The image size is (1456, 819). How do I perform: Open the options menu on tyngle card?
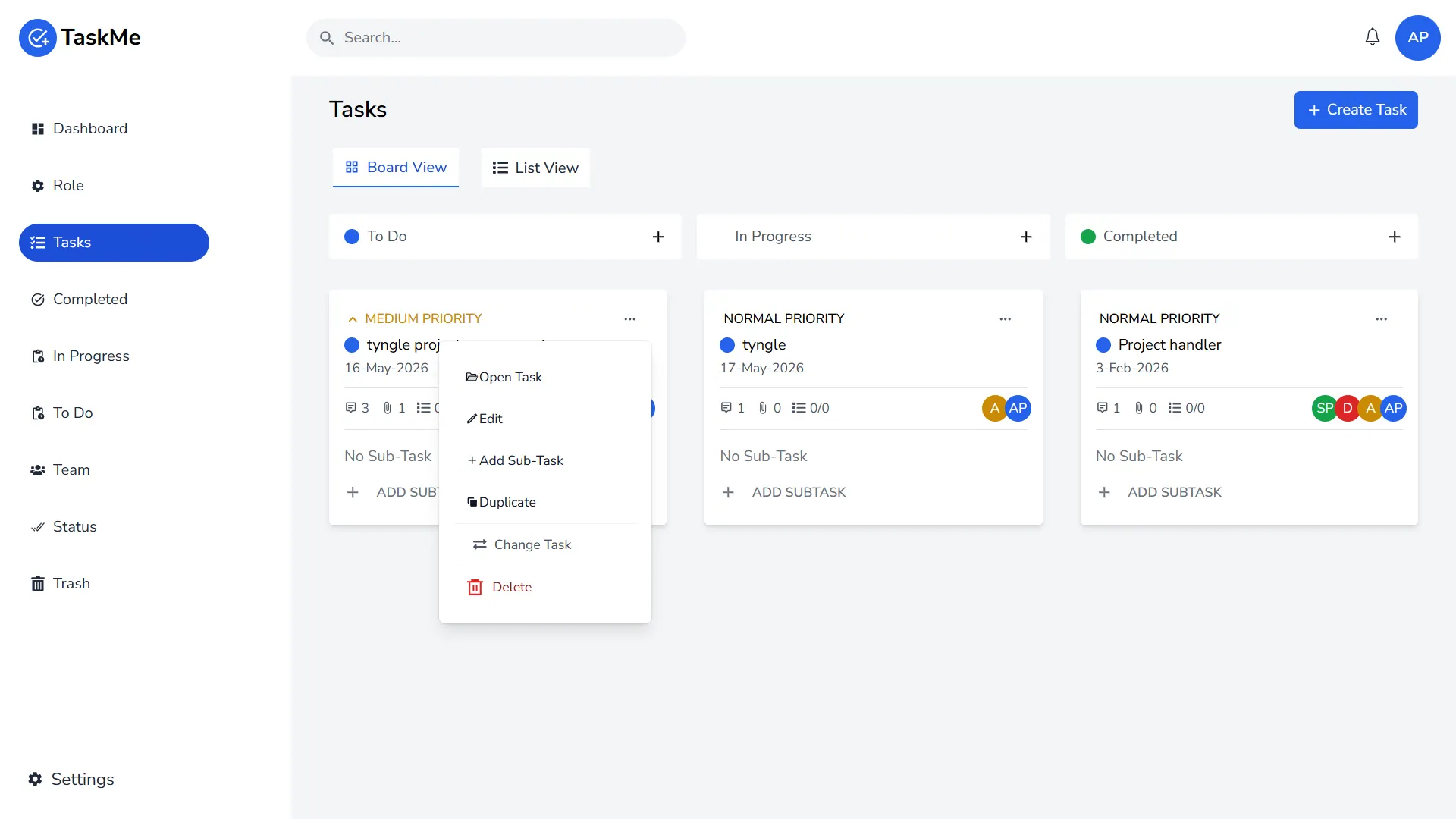click(x=1006, y=319)
